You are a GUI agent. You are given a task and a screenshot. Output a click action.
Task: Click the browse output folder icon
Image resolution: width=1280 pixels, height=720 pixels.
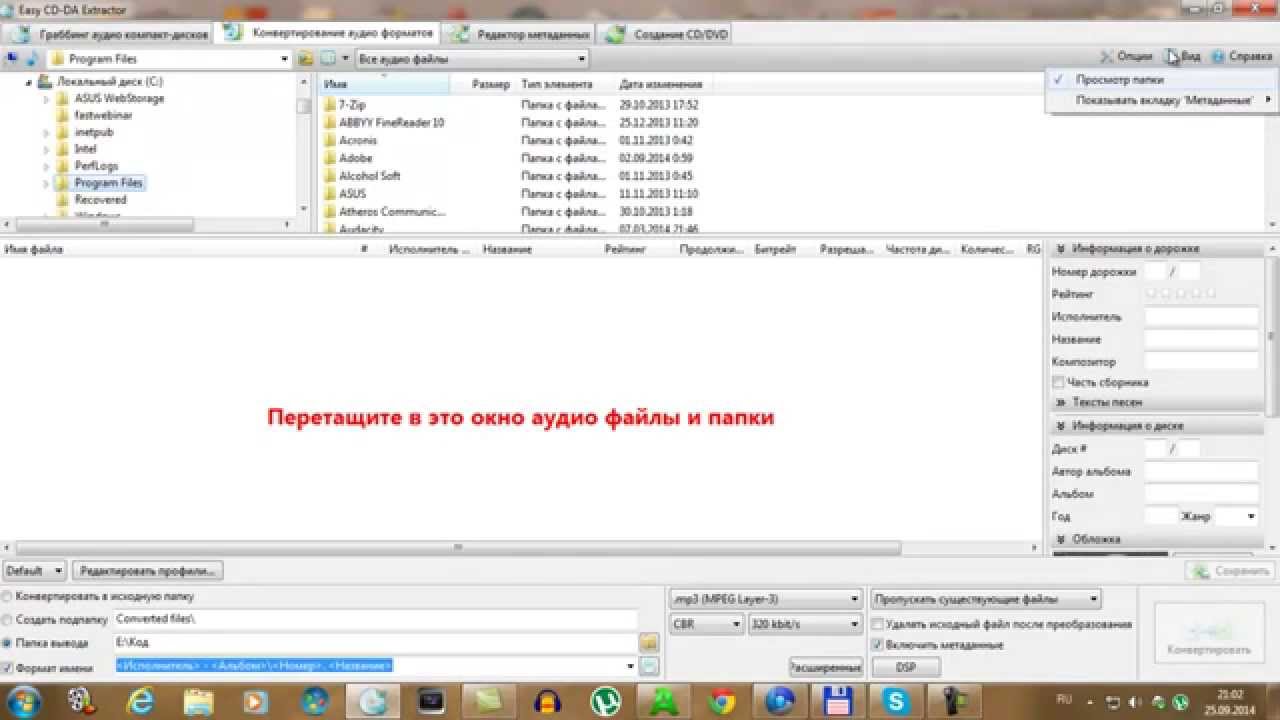(649, 642)
